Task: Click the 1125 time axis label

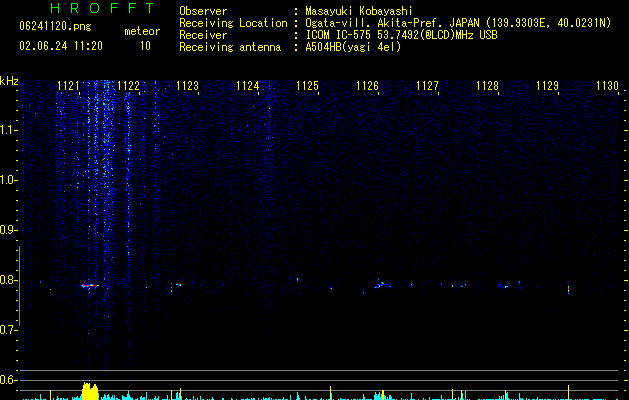Action: 307,86
